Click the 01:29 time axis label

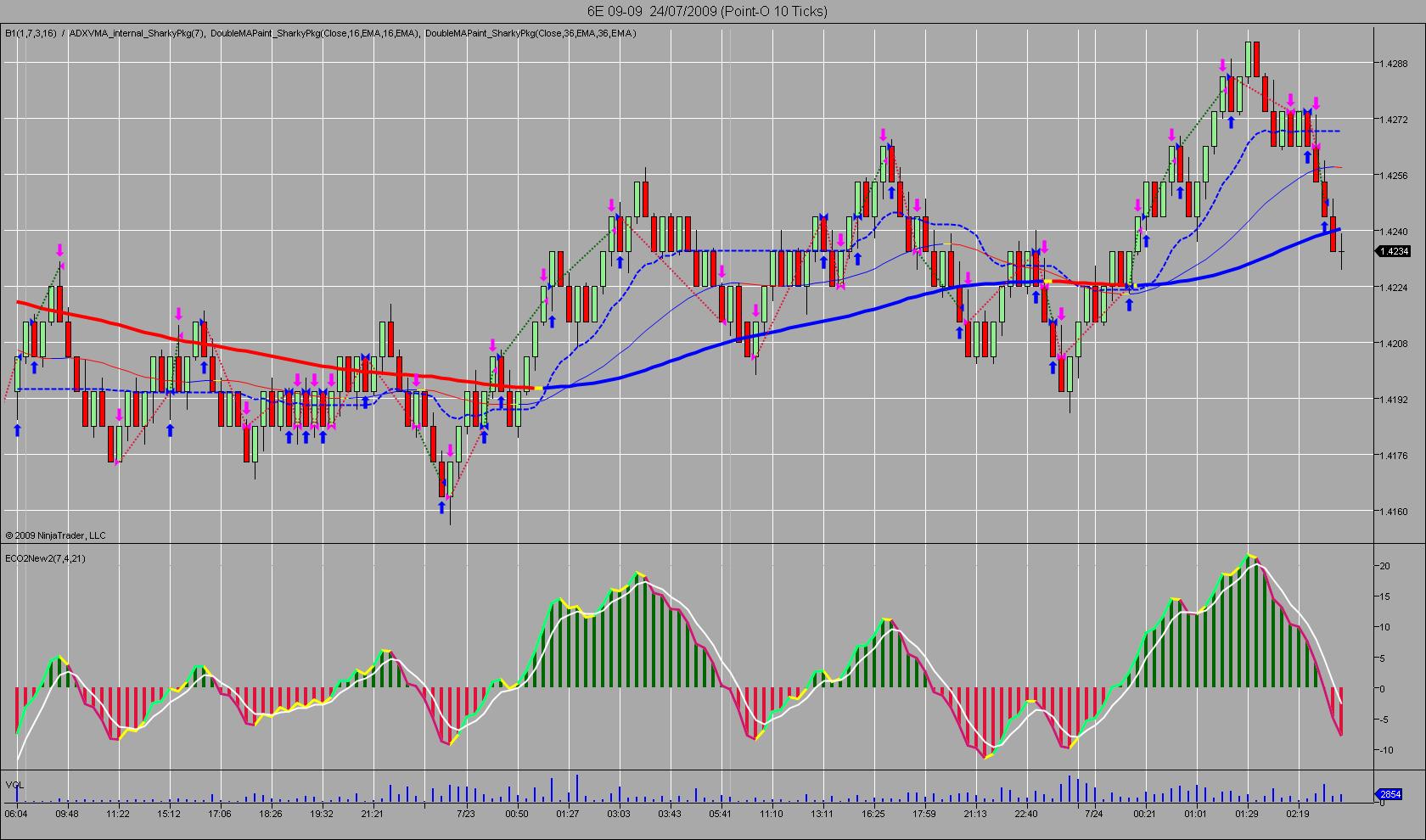(1247, 814)
